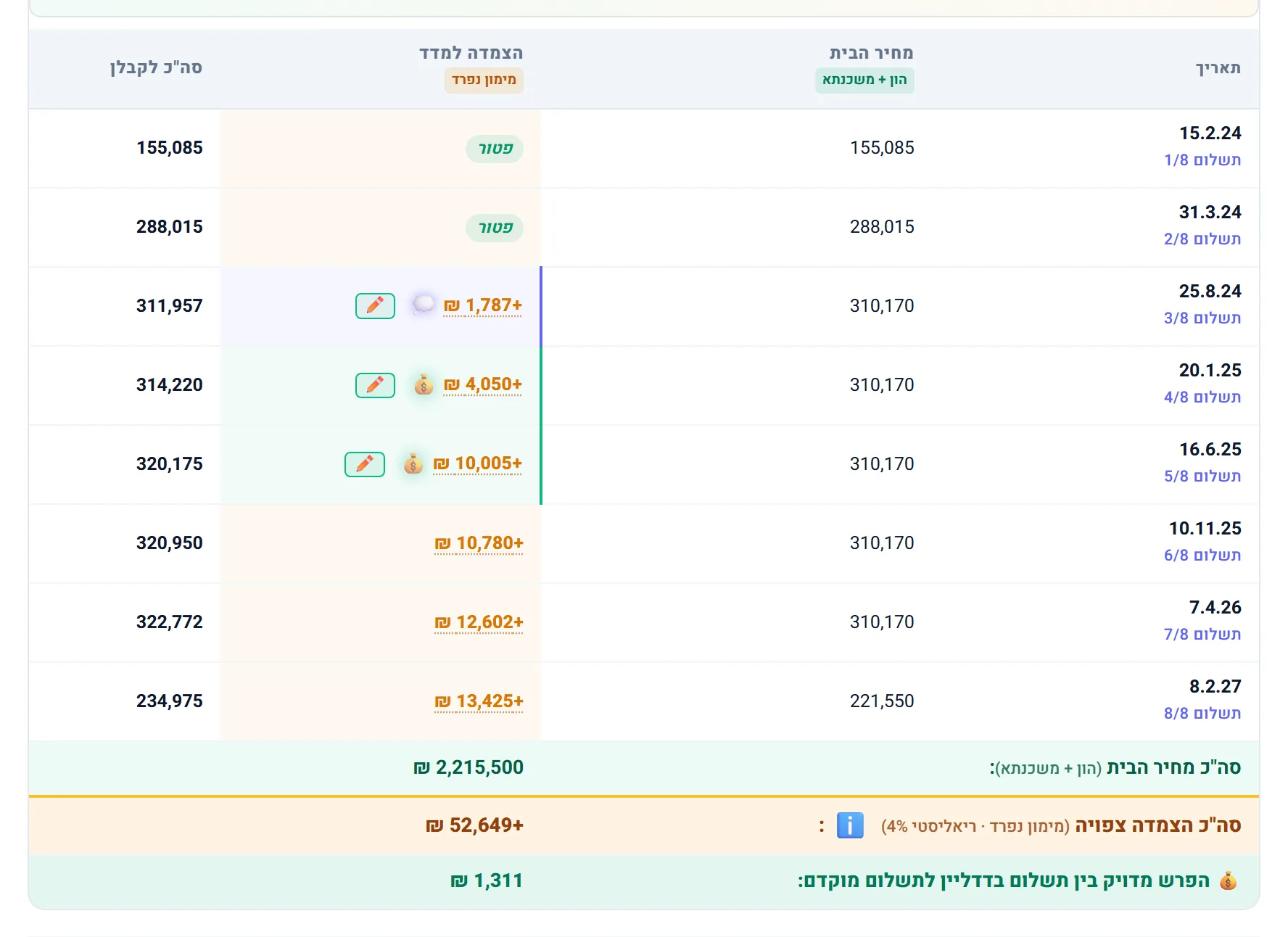Click the pencil edit icon in the 20.1.25 row
This screenshot has height=937, width=1288.
(x=375, y=385)
